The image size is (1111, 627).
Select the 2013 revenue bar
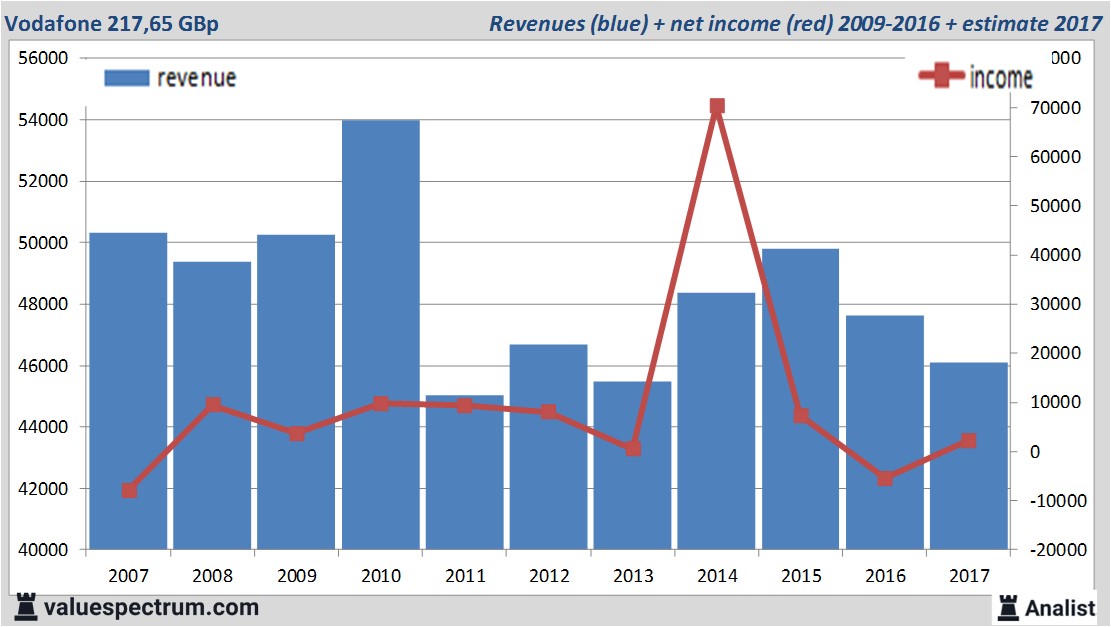[x=633, y=465]
